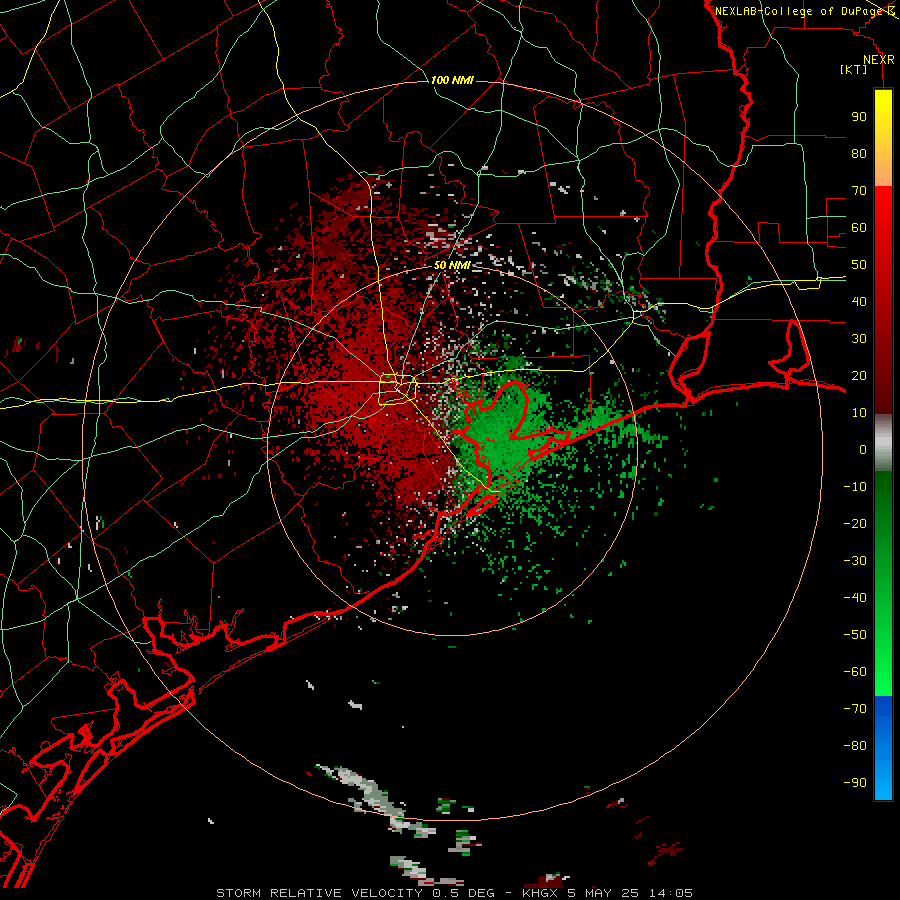The width and height of the screenshot is (900, 900).
Task: Click the -80 knot scale label
Action: [855, 746]
